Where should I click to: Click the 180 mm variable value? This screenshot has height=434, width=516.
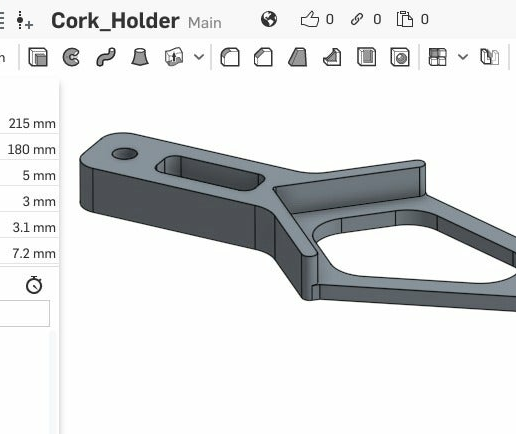pos(31,150)
